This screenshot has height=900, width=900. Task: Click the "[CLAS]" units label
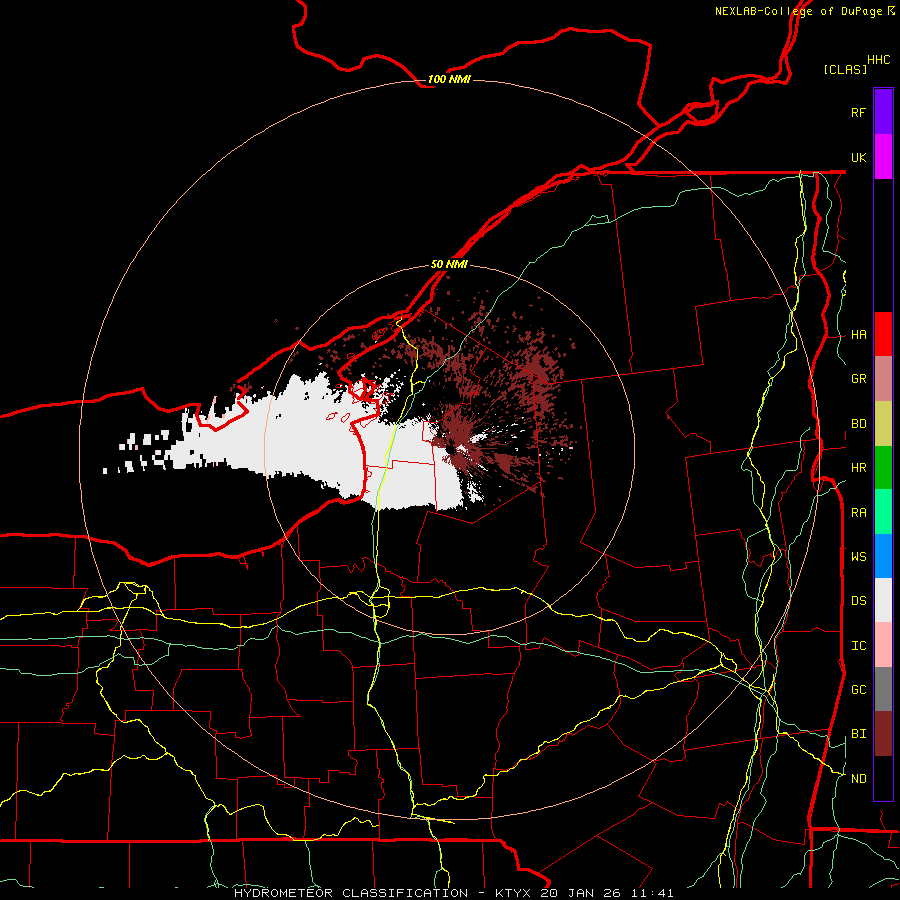(x=845, y=69)
